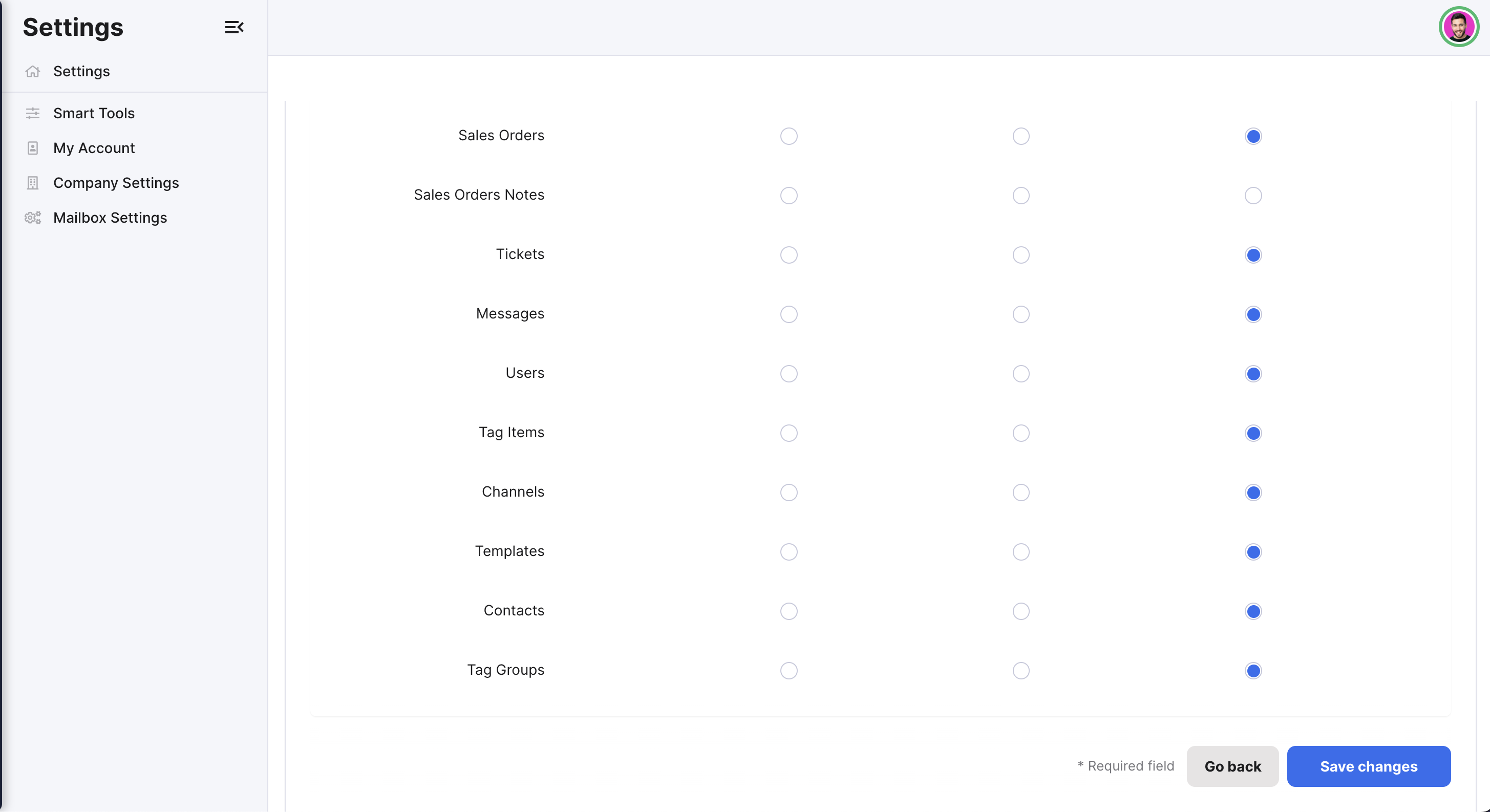Select first radio option for Sales Orders

tap(789, 137)
